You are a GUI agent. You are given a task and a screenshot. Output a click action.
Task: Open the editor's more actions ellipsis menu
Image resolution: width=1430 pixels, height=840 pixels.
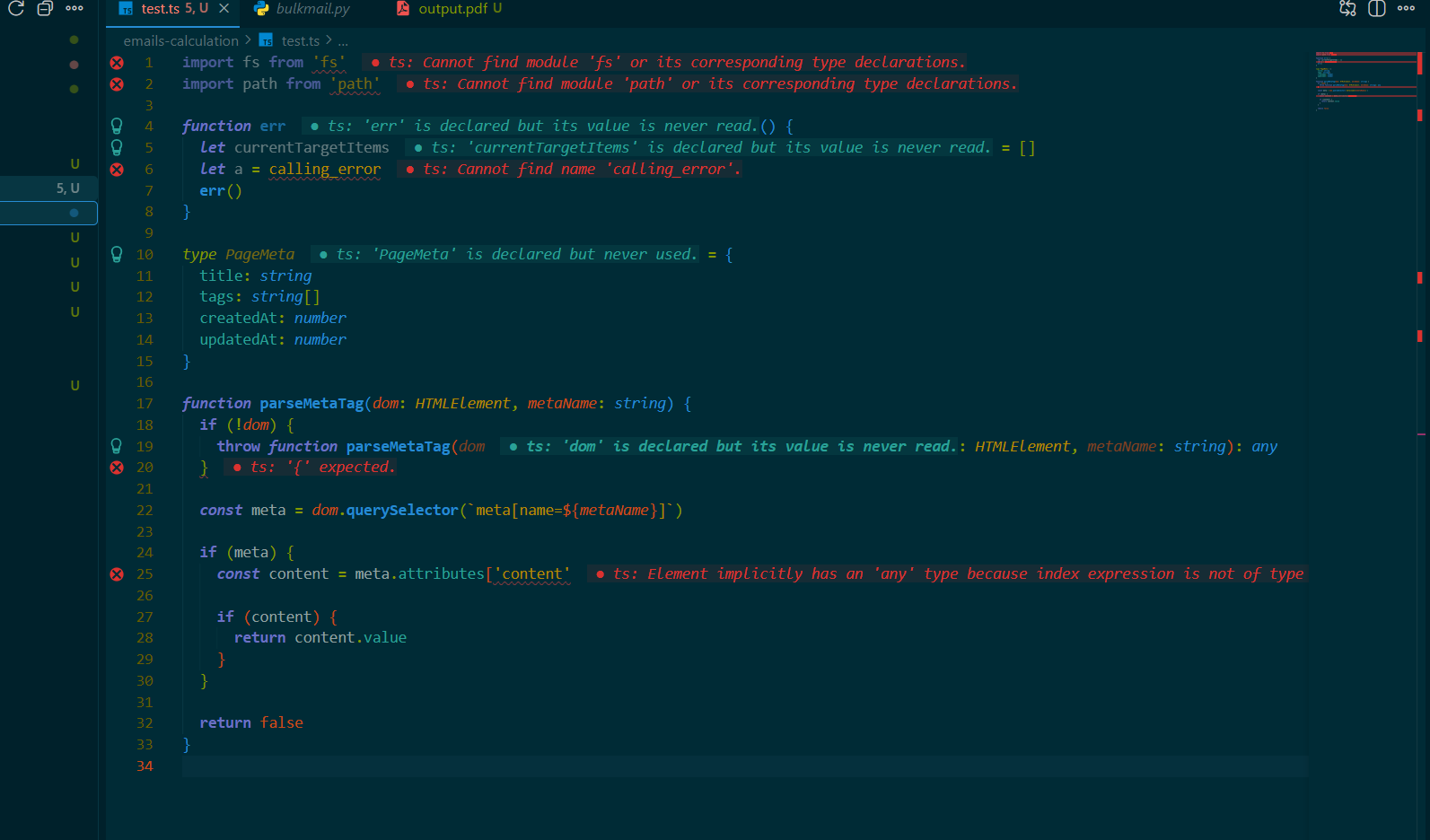[1407, 8]
